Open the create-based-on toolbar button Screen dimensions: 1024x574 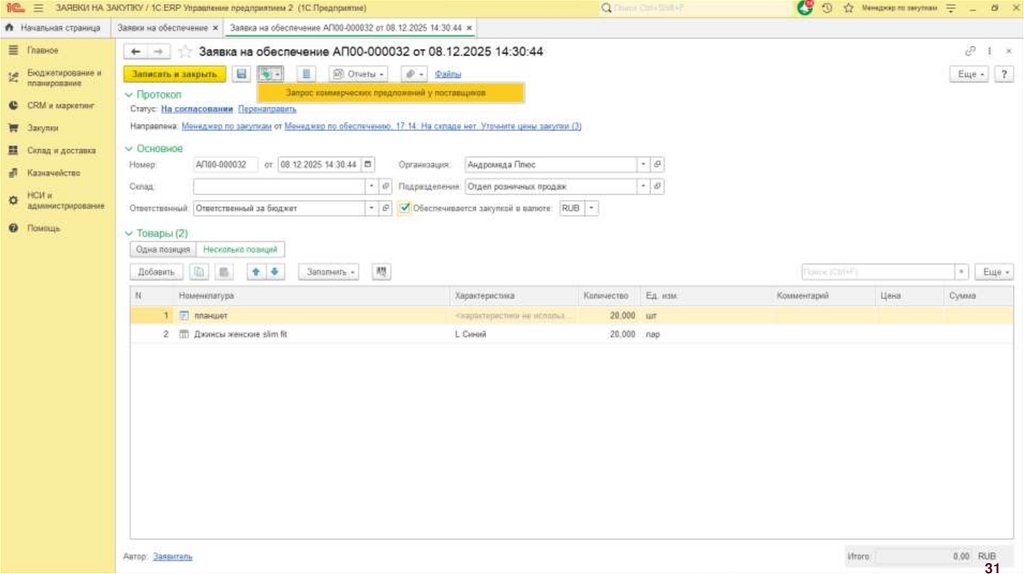(270, 74)
